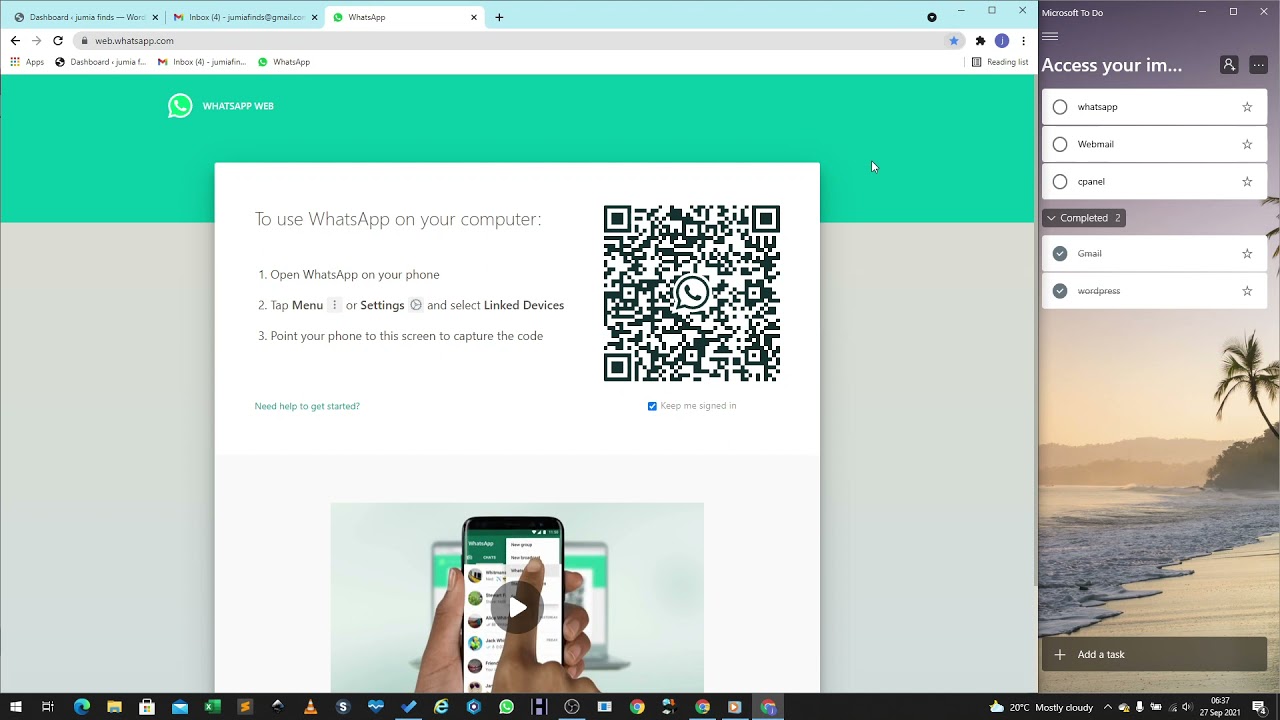Open the tab search dropdown arrow
The width and height of the screenshot is (1280, 720).
coord(932,17)
